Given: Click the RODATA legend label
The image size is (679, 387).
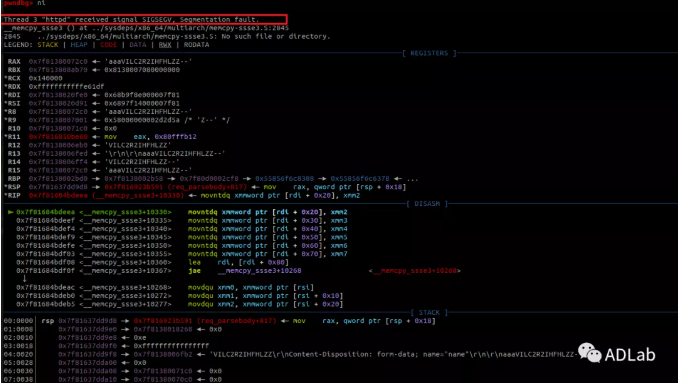Looking at the screenshot, I should (196, 45).
